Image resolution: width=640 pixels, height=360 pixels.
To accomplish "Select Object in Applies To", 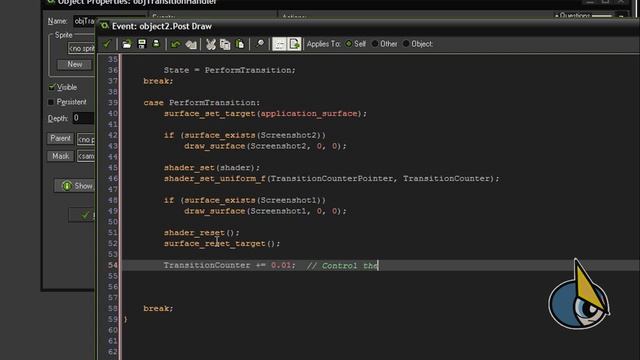I will click(x=418, y=44).
